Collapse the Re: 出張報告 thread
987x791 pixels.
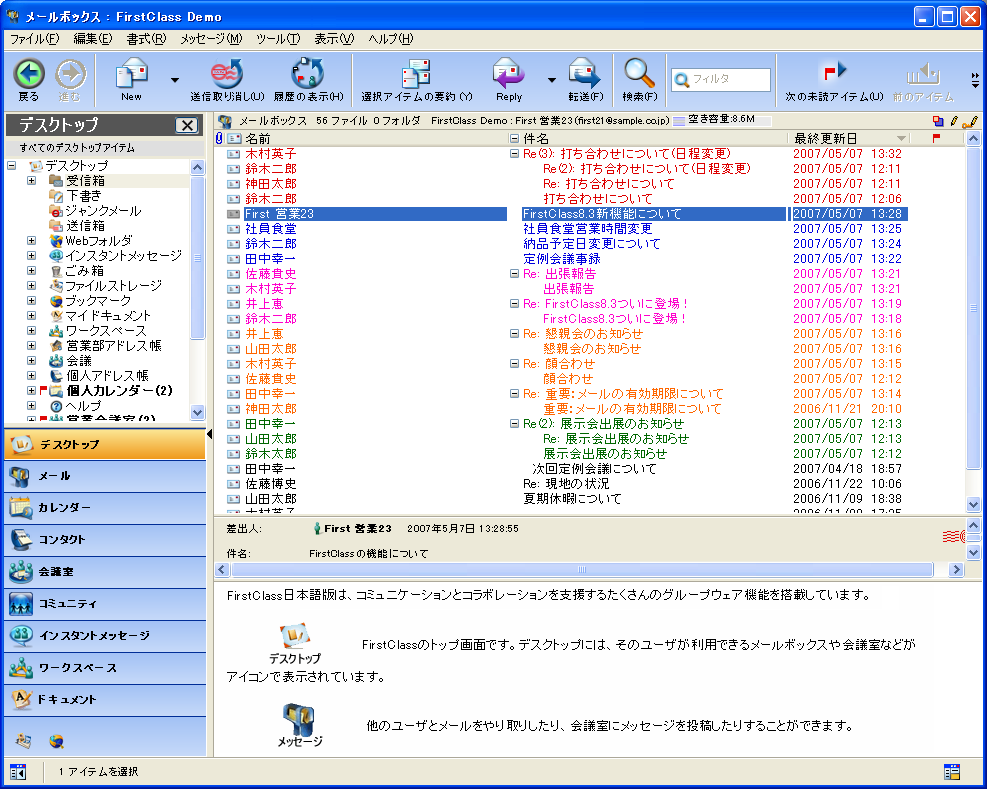point(514,274)
